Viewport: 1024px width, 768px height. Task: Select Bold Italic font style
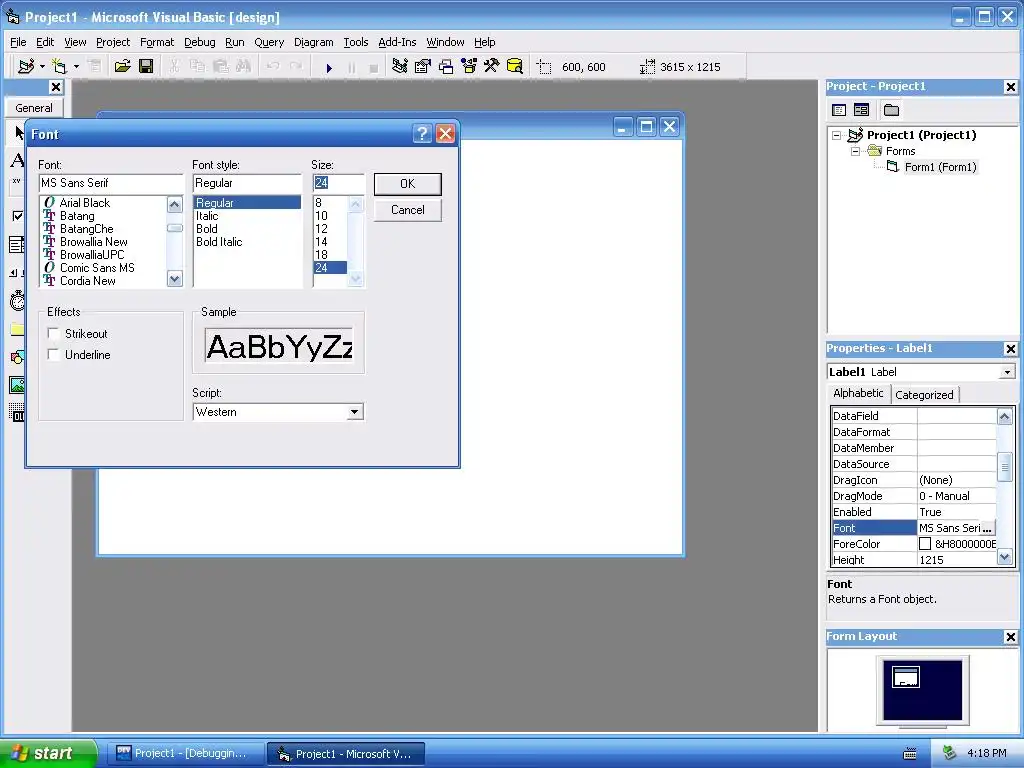coord(219,242)
